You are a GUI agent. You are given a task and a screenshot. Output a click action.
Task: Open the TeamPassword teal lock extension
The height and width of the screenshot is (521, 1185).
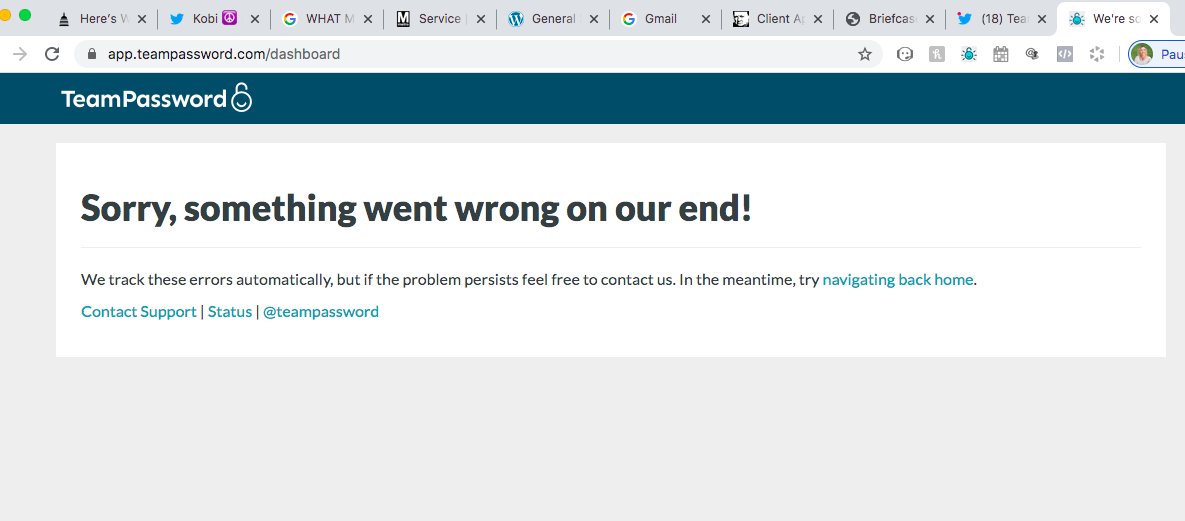tap(969, 54)
